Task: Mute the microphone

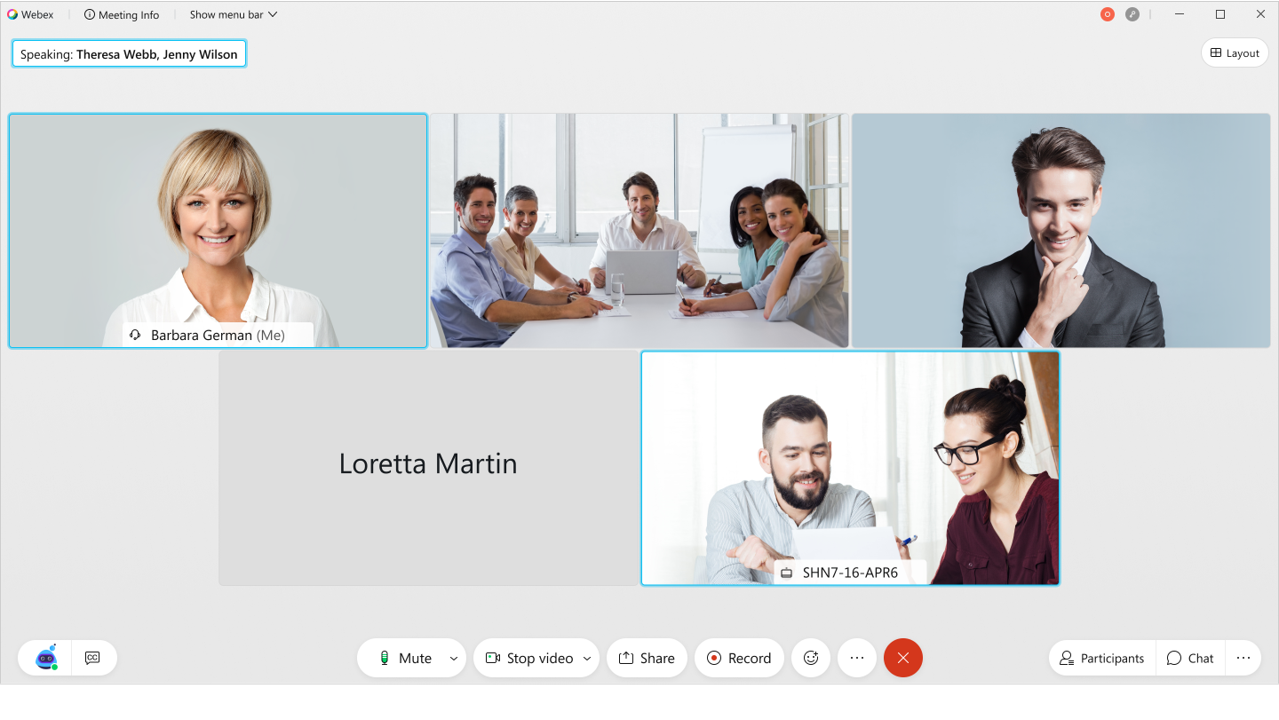Action: (x=404, y=658)
